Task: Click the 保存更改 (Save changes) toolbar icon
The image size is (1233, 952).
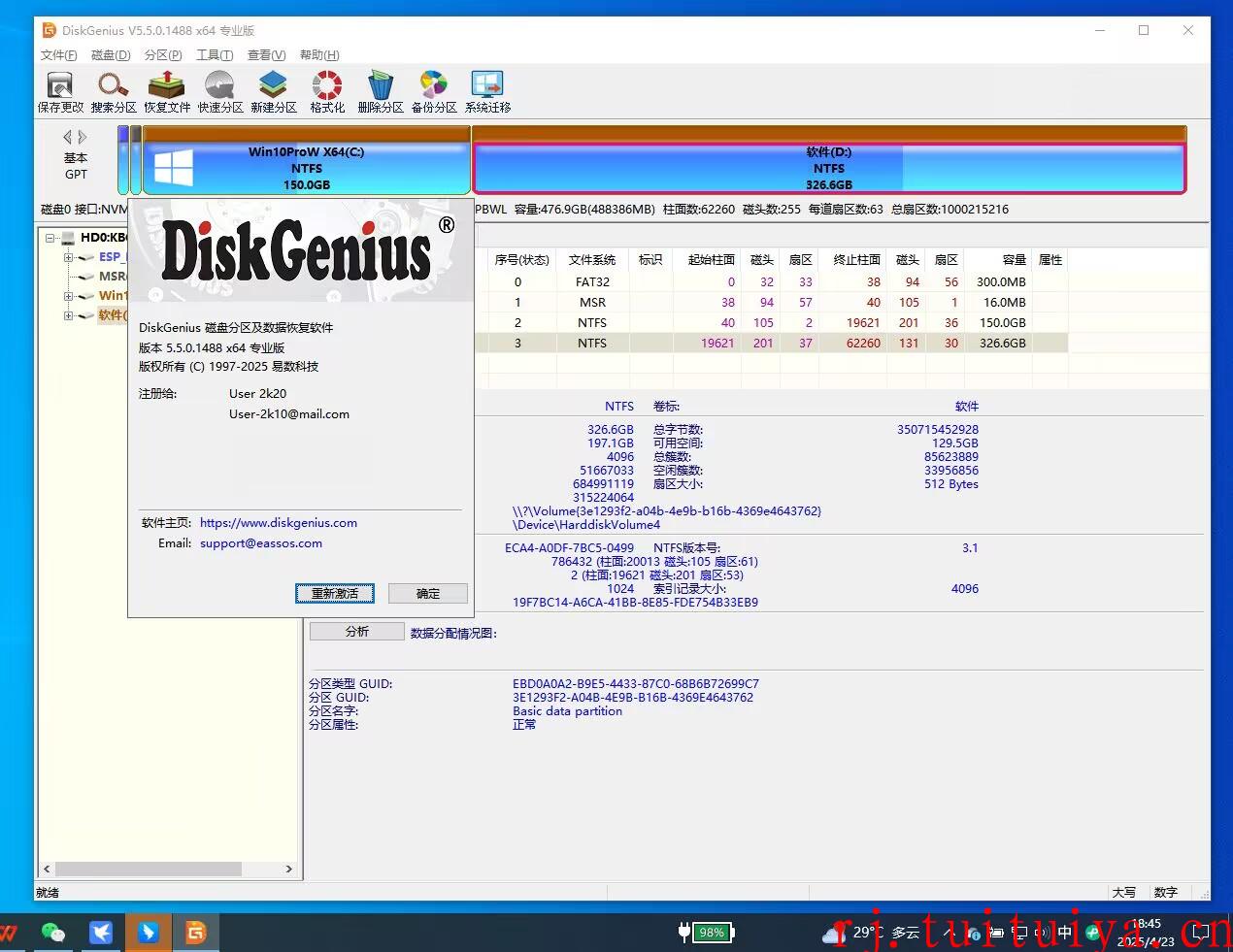Action: [x=60, y=92]
